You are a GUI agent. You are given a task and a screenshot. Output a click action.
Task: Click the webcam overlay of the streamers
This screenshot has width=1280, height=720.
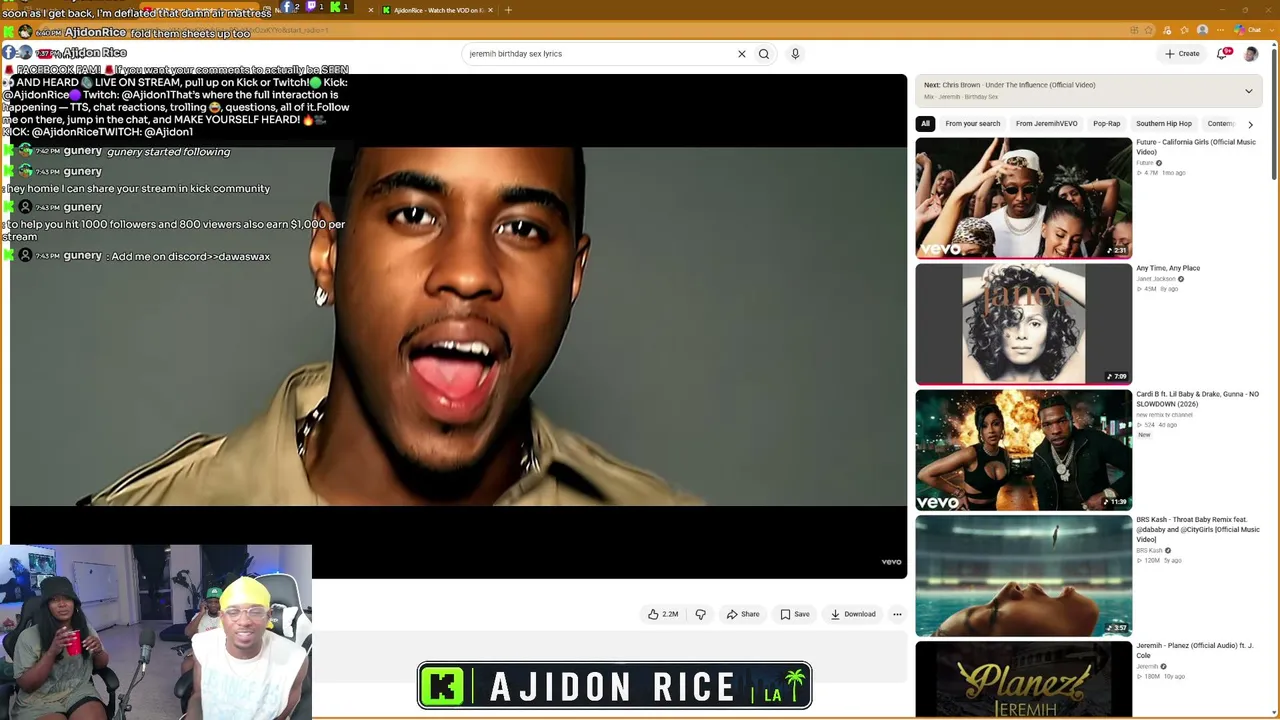[156, 632]
